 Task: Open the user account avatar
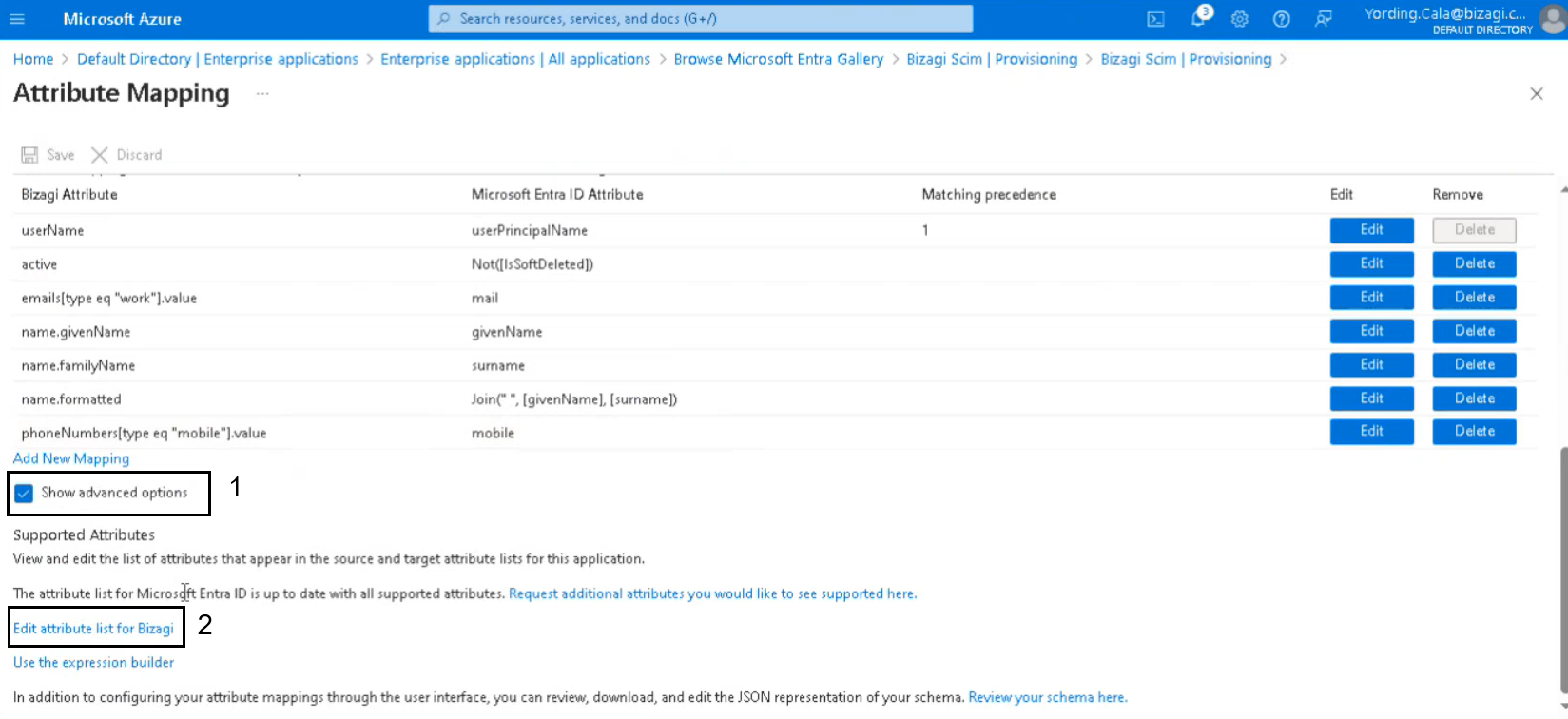[x=1553, y=19]
